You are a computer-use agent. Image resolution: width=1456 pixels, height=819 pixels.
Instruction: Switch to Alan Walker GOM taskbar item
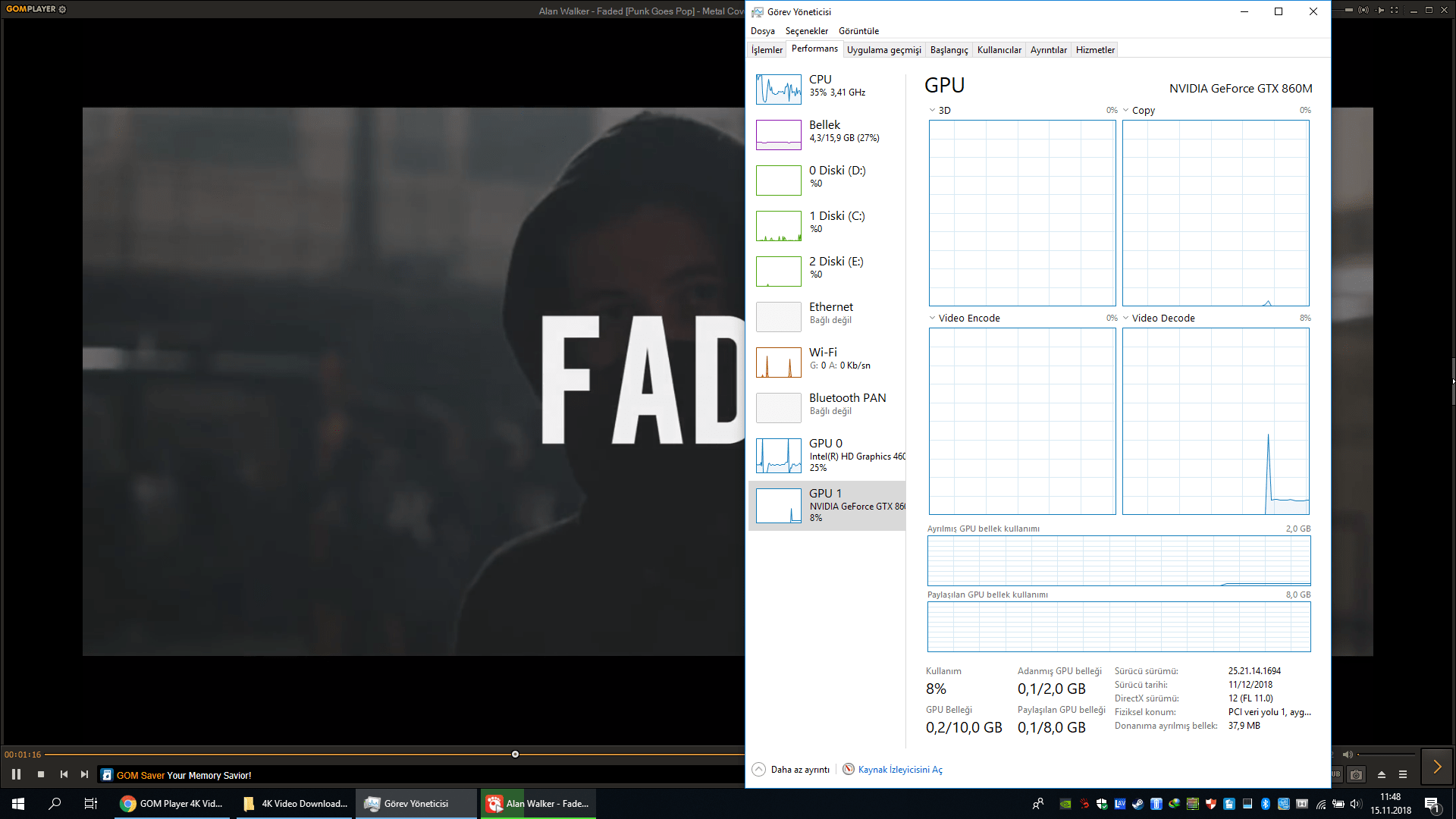pos(538,803)
